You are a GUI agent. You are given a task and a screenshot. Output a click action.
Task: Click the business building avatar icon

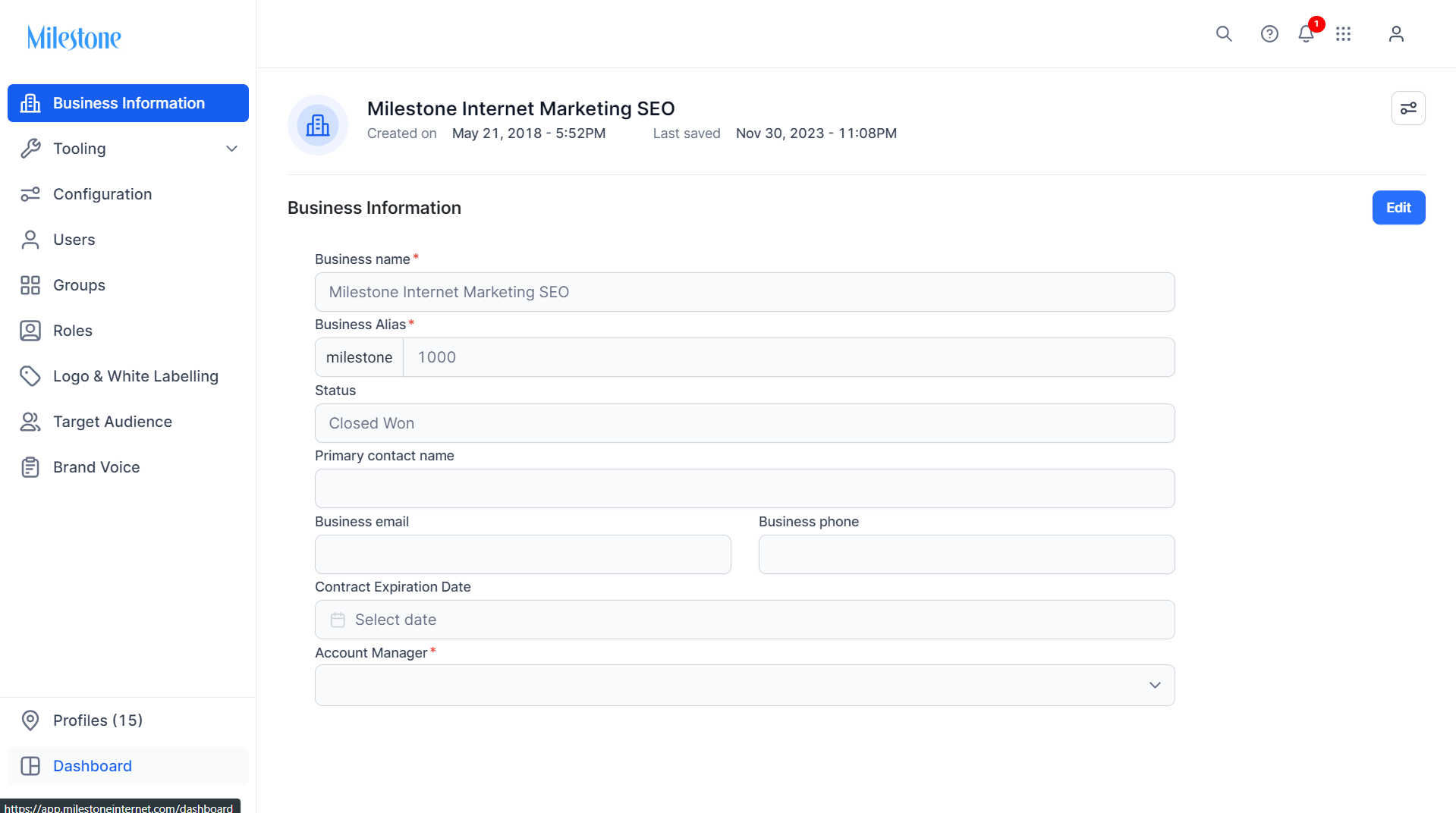(x=318, y=125)
